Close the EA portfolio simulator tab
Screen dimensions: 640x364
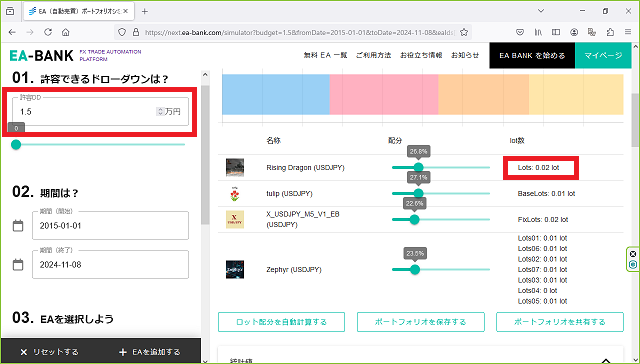[126, 11]
